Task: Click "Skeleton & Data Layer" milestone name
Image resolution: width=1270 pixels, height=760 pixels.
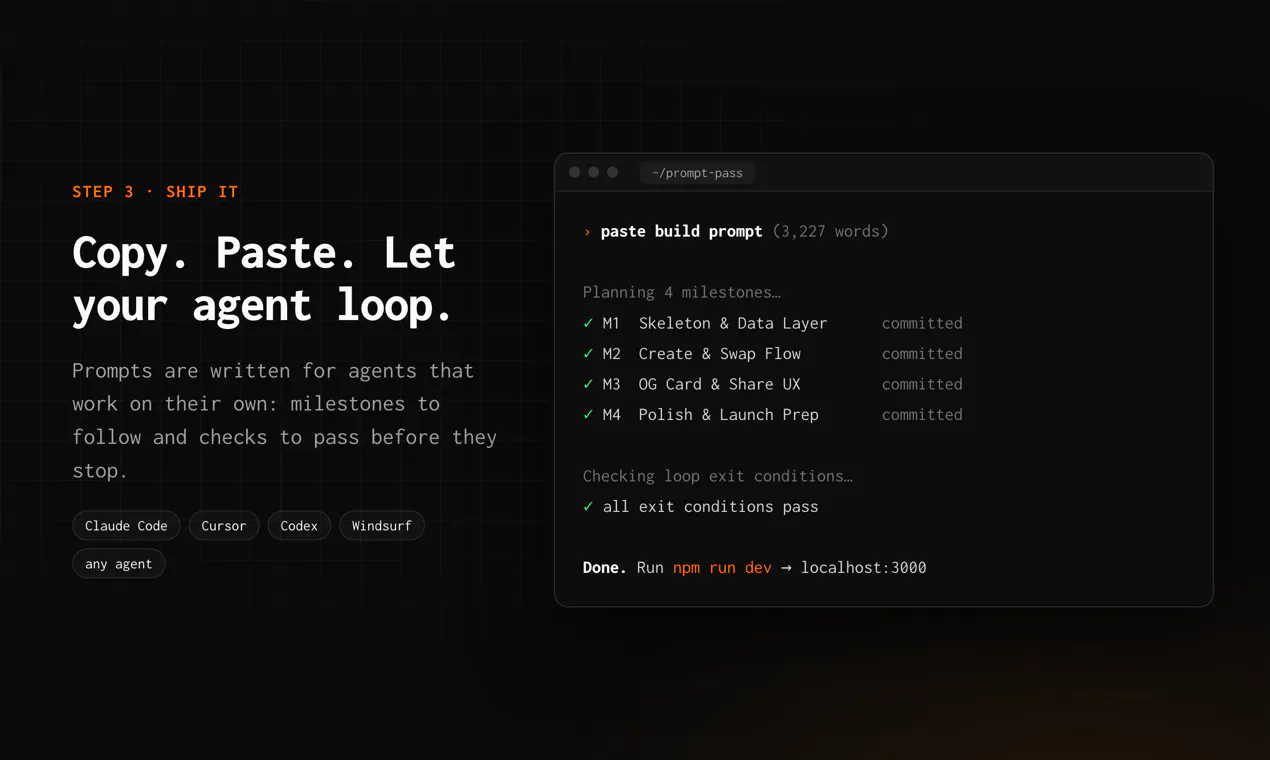Action: pos(733,323)
